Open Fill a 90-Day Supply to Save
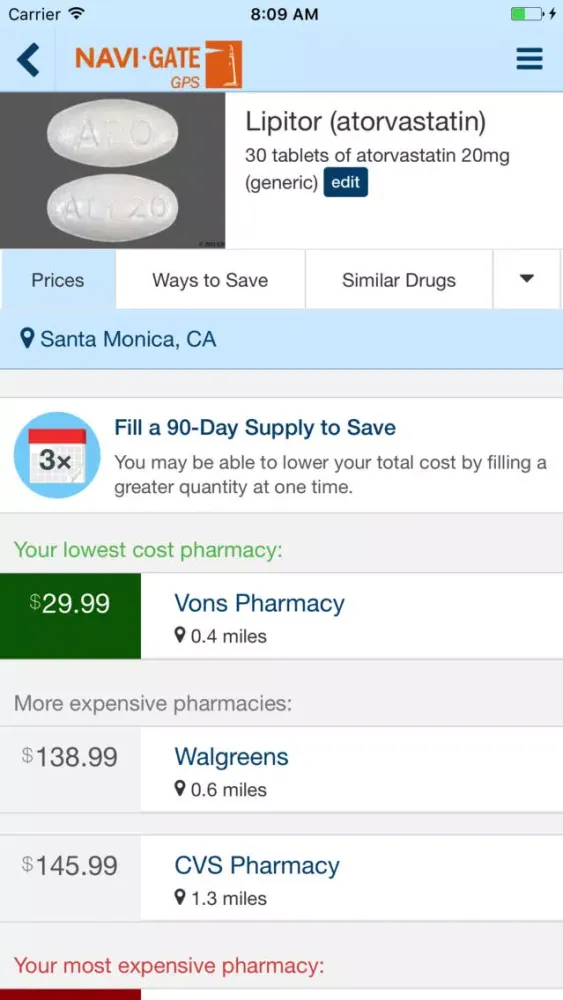This screenshot has height=1000, width=563. [x=255, y=427]
